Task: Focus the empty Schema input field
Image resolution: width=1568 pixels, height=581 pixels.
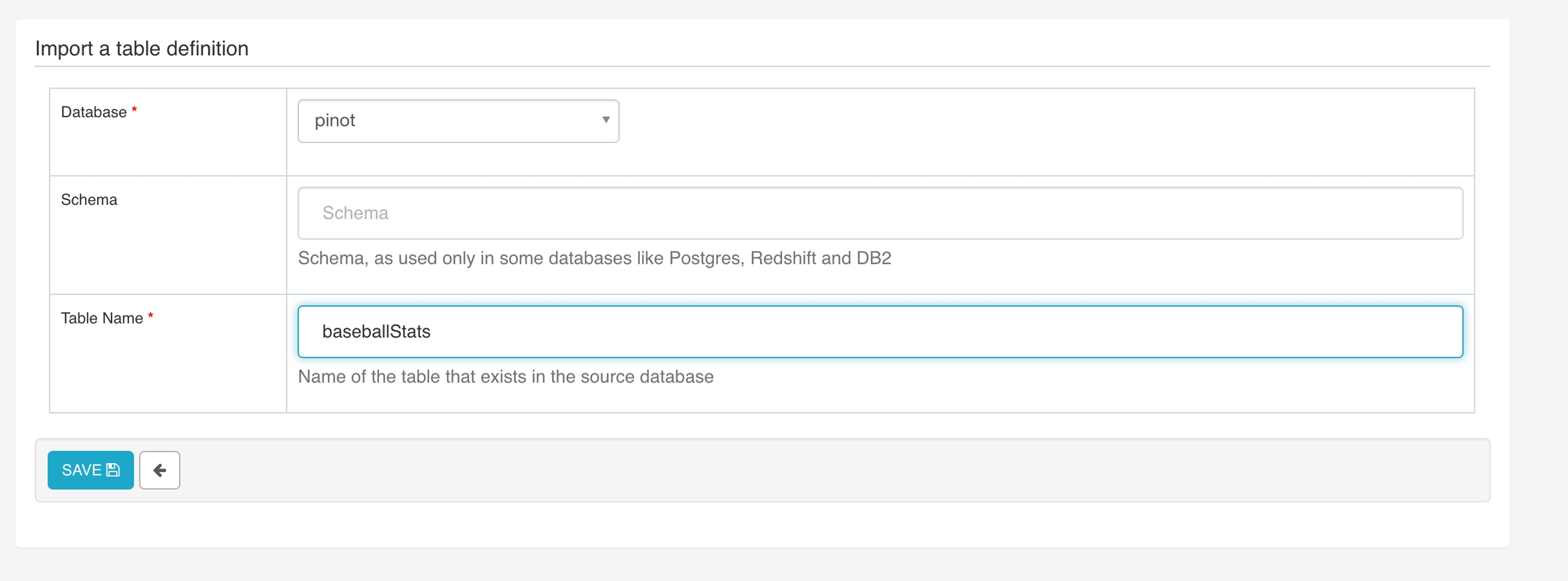Action: (879, 213)
